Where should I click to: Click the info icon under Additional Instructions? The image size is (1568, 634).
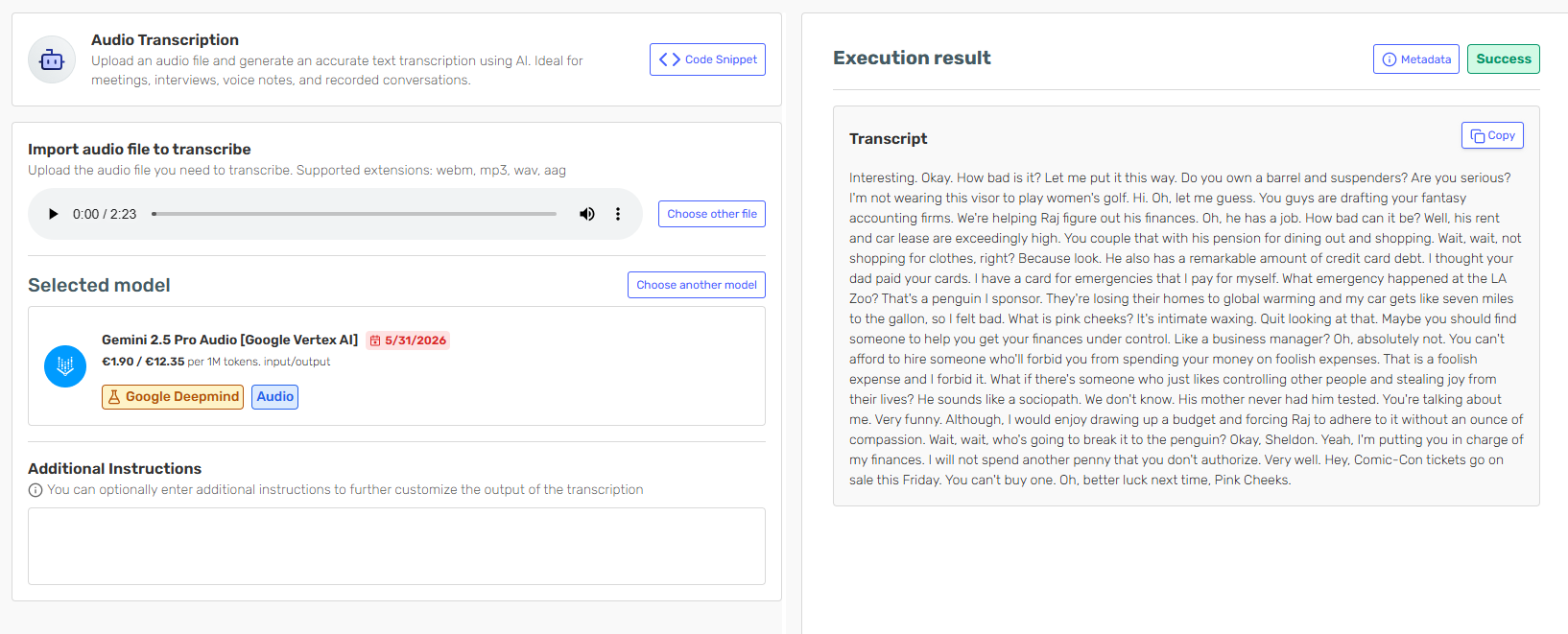tap(35, 489)
